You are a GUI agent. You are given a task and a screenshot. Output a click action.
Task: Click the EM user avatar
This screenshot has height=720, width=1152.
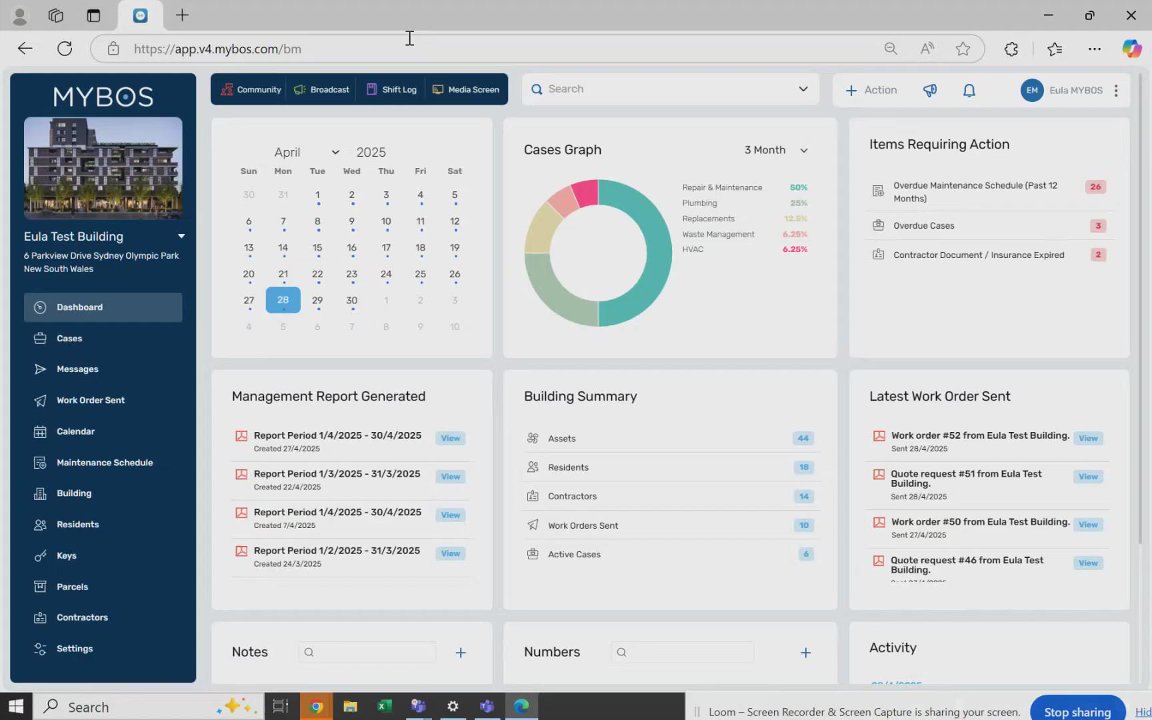pyautogui.click(x=1032, y=90)
